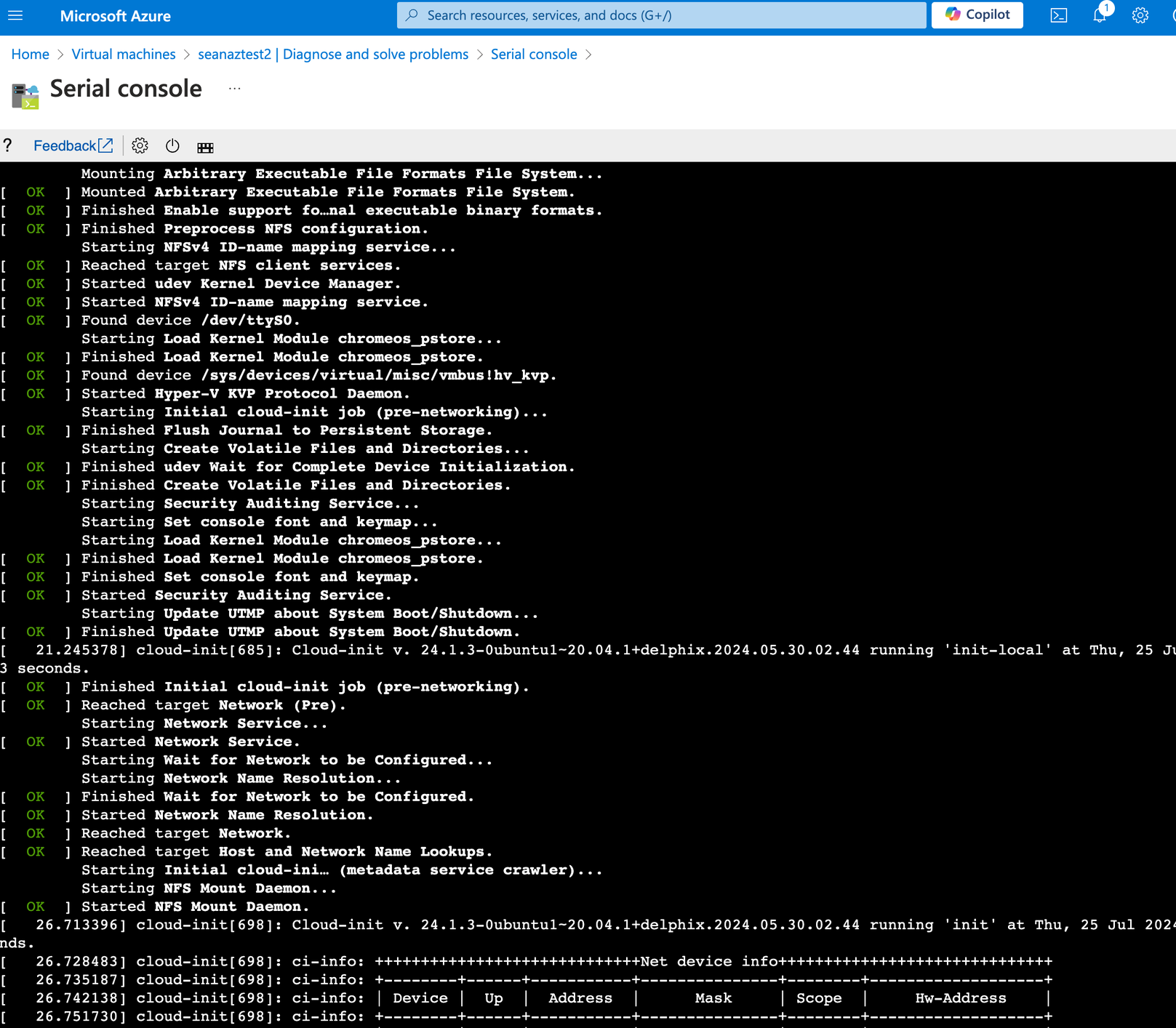Click the Serial console page icon
Viewport: 1176px width, 1028px height.
(25, 96)
